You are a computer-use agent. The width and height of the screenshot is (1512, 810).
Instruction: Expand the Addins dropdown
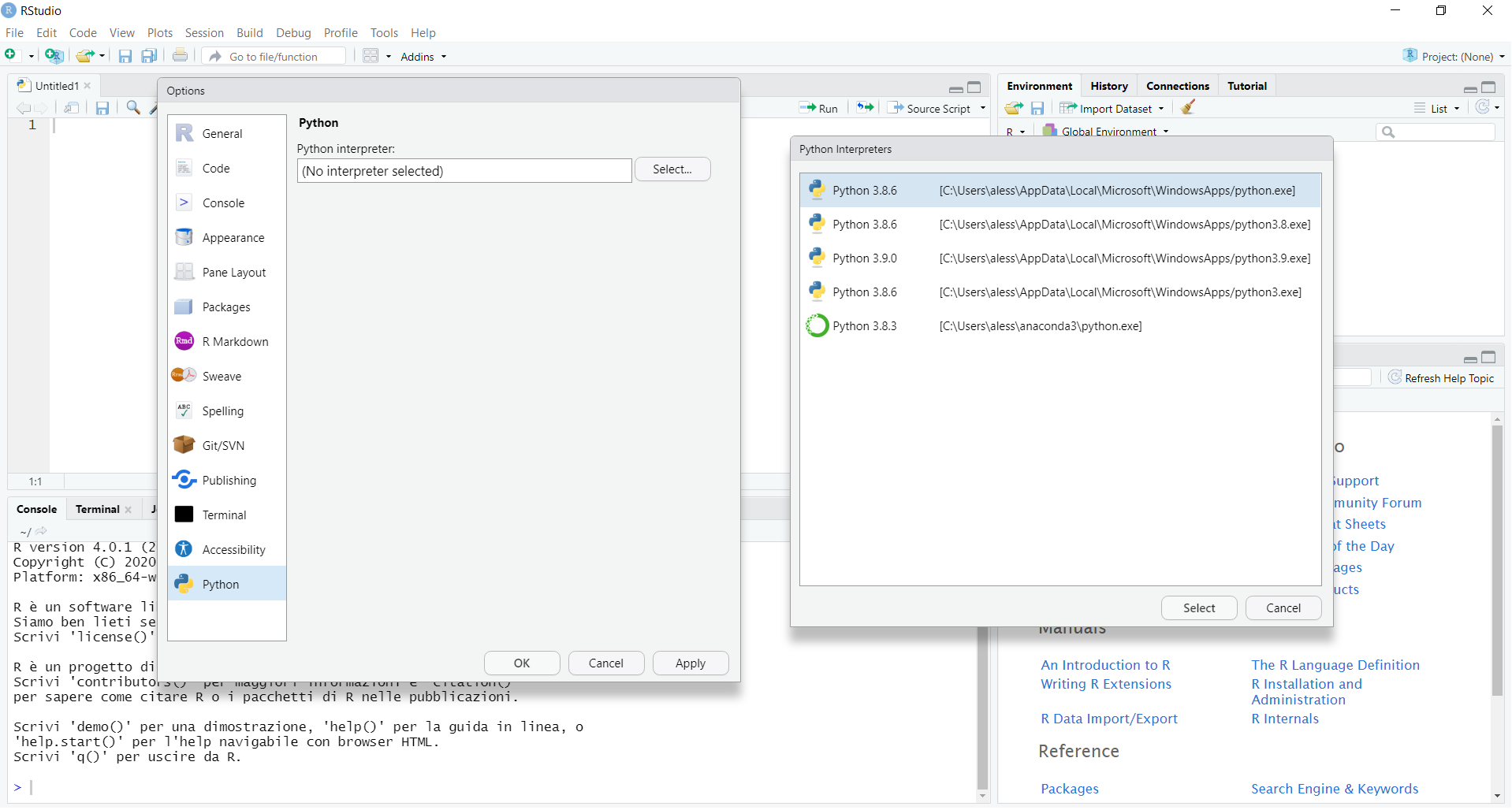click(x=423, y=57)
